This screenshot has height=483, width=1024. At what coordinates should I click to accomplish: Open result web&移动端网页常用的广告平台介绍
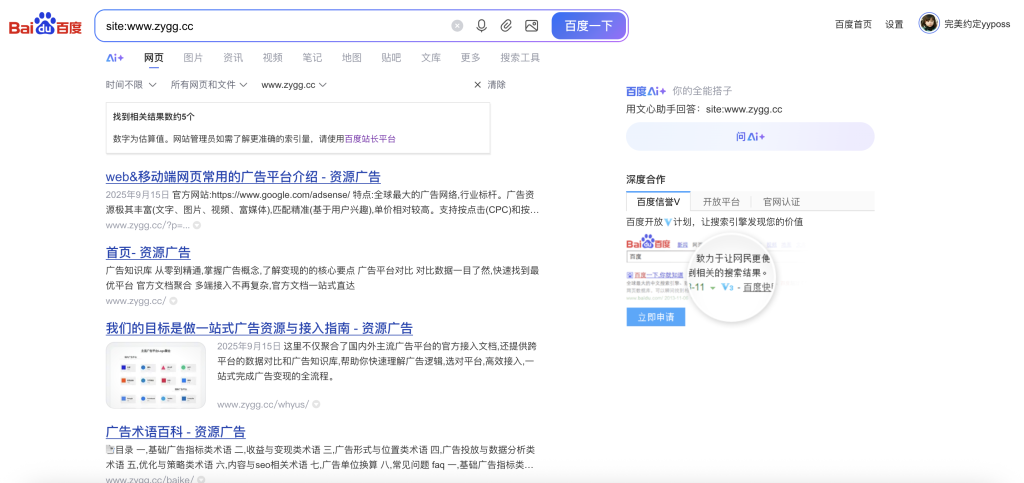pyautogui.click(x=243, y=177)
